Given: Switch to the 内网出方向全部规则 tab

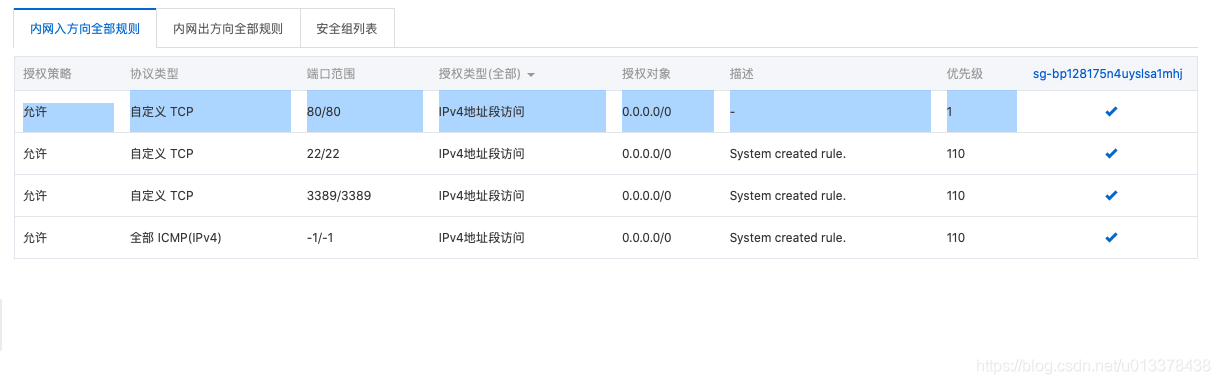Looking at the screenshot, I should click(228, 29).
